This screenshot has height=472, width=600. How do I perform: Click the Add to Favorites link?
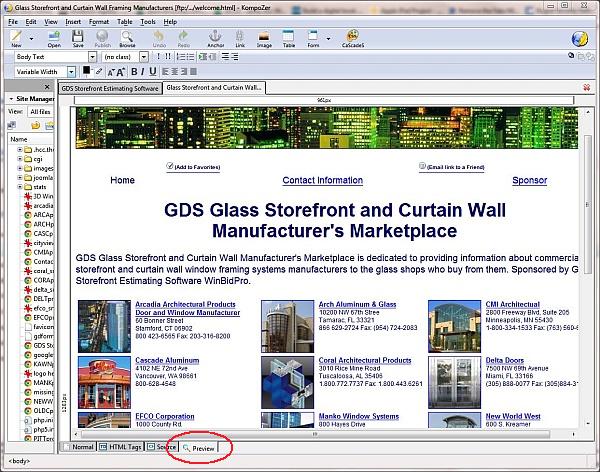tap(194, 167)
